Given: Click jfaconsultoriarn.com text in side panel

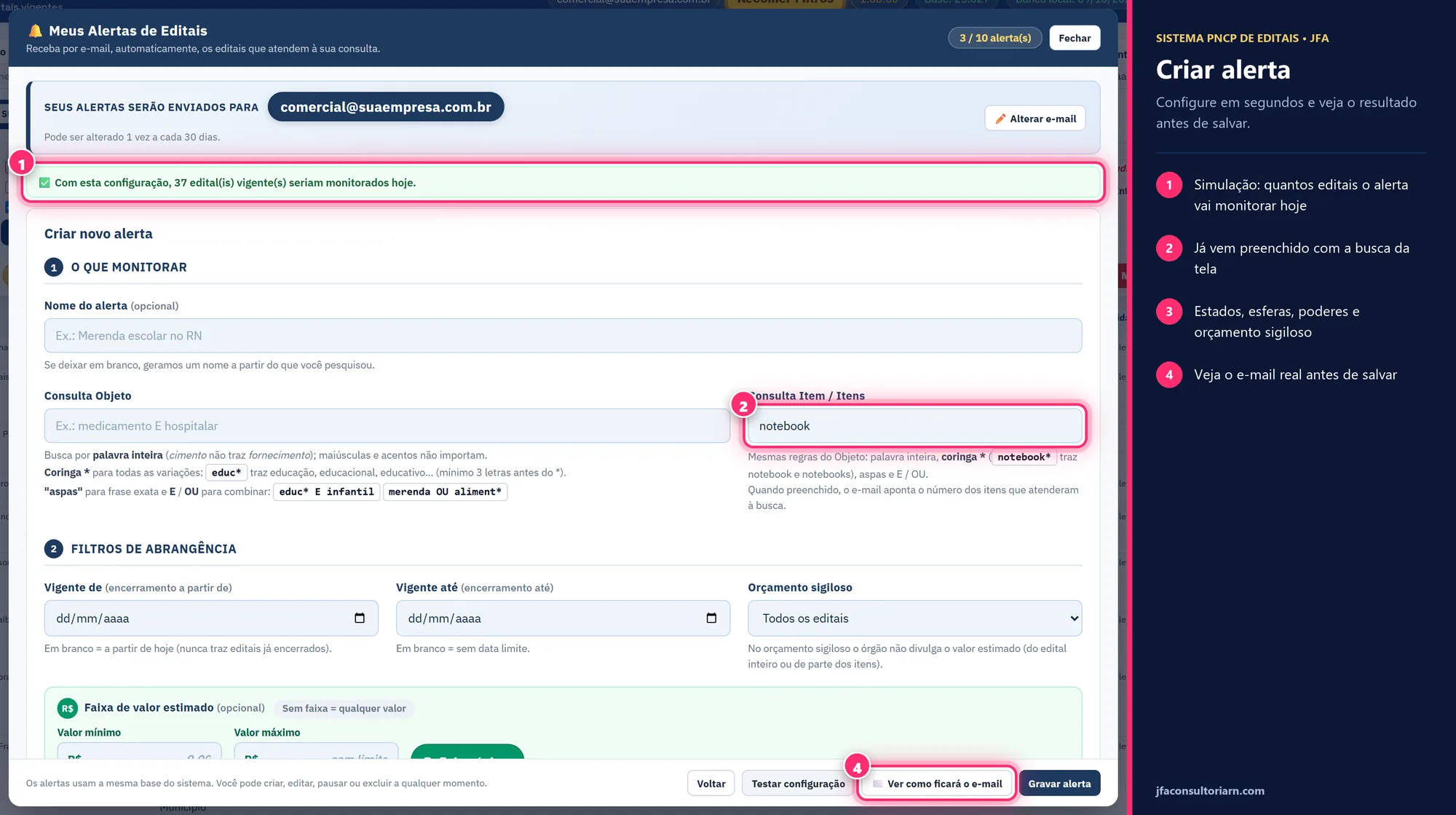Looking at the screenshot, I should click(1210, 791).
